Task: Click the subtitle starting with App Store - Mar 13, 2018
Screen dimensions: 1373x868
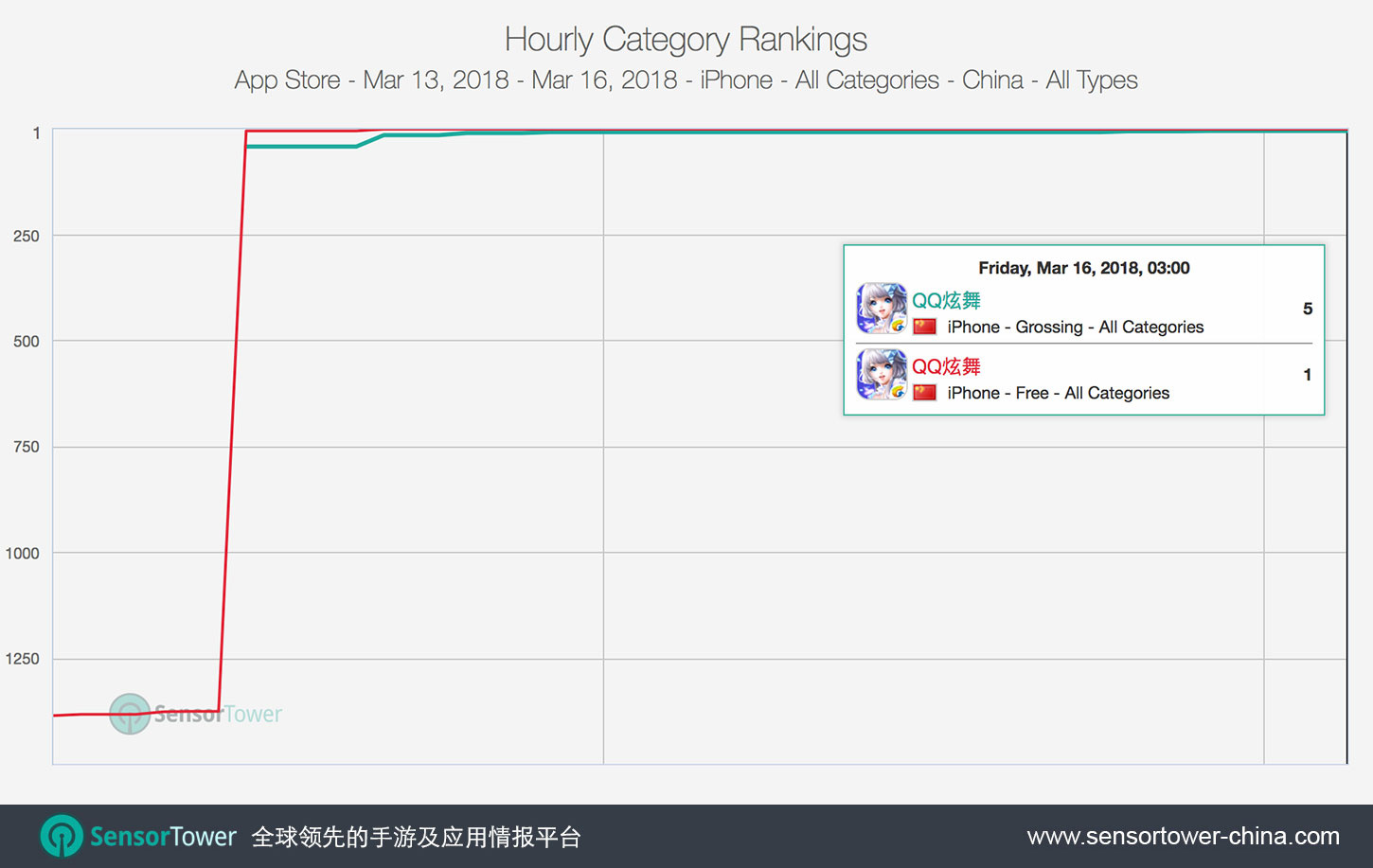Action: (x=686, y=80)
